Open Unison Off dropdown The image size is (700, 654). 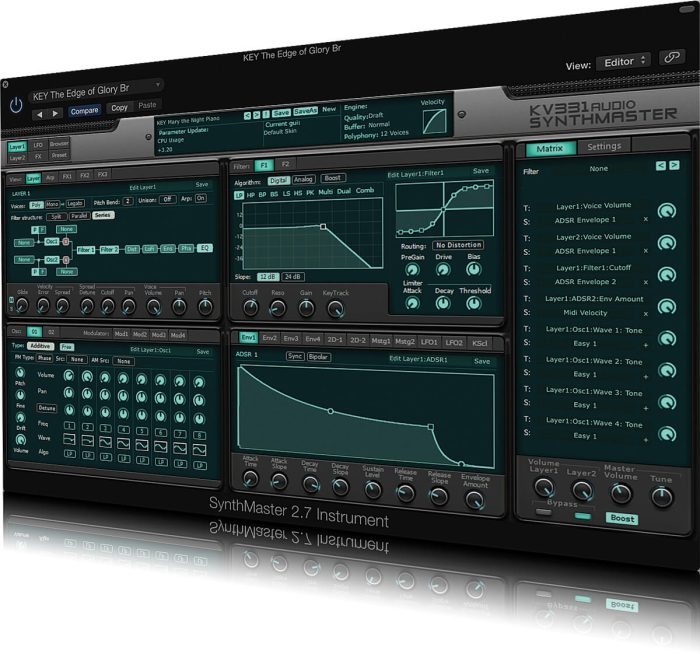167,199
